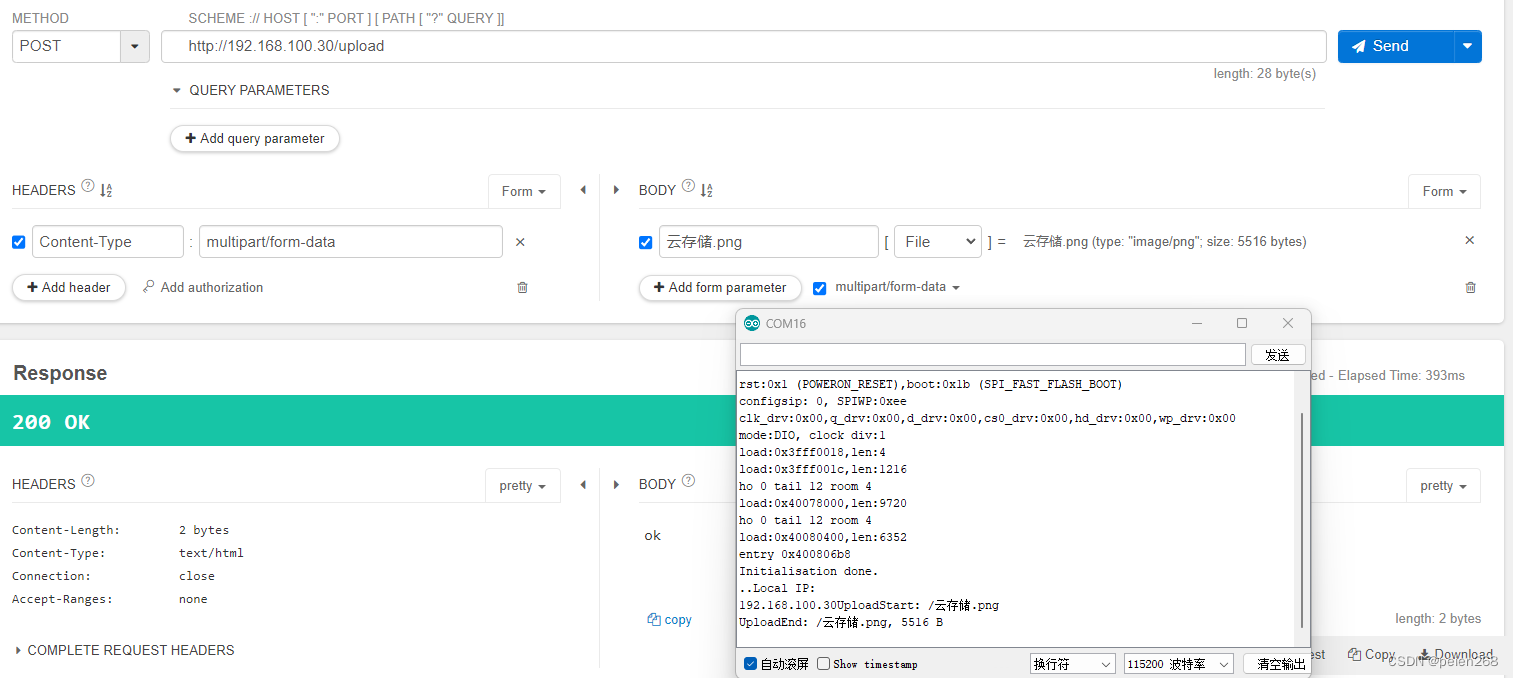Open the 换行符 line ending dropdown
Viewport: 1513px width, 678px height.
[x=1072, y=664]
